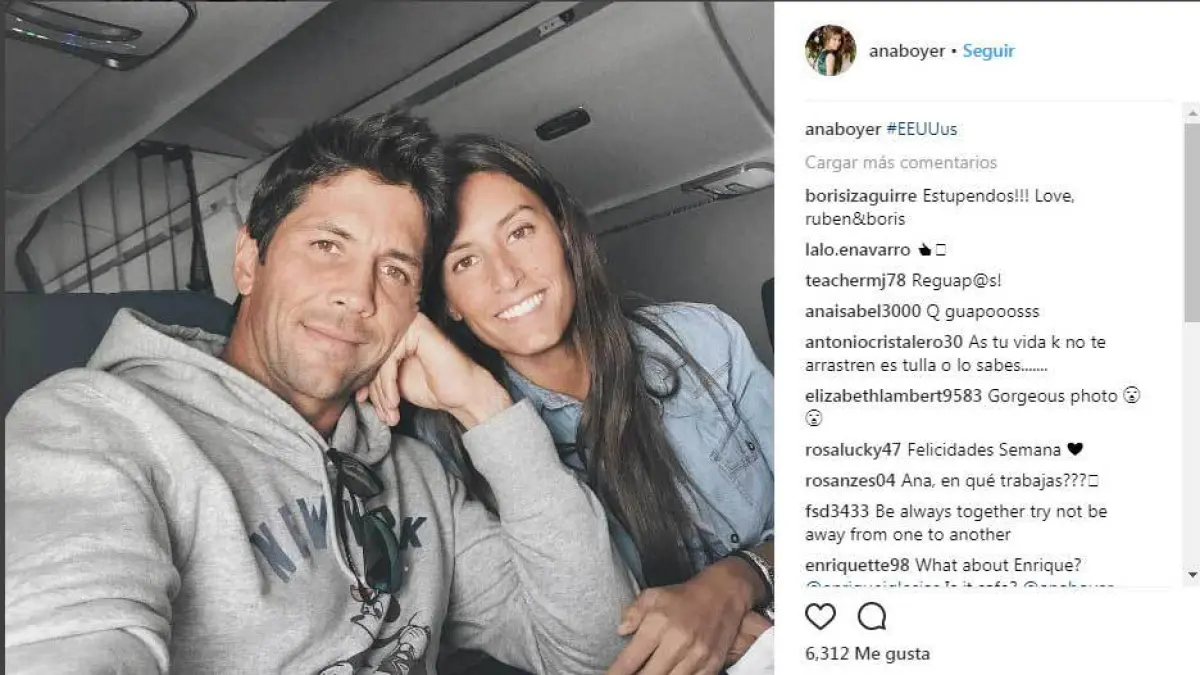The image size is (1200, 675).
Task: Open elizabethlambert9583's profile
Action: coord(894,396)
